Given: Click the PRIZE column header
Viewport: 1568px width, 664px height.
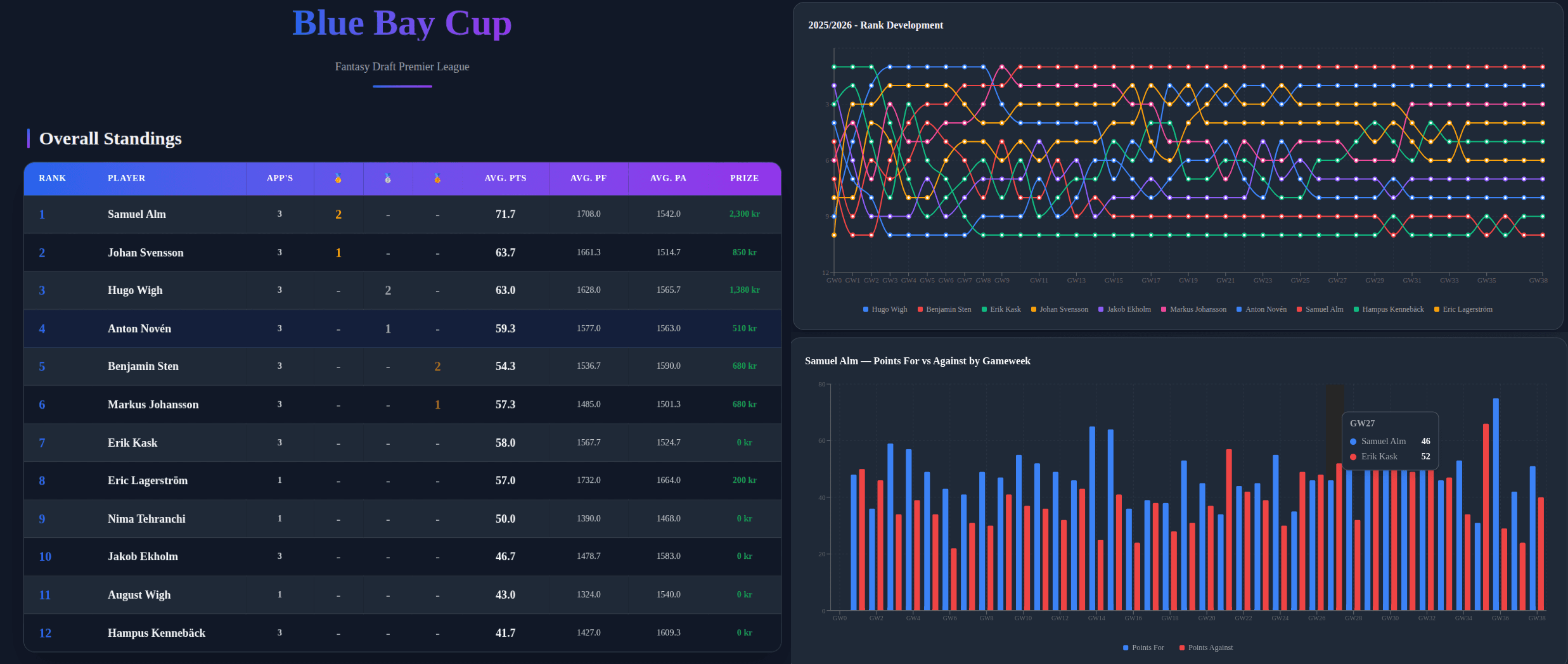Looking at the screenshot, I should click(x=745, y=178).
